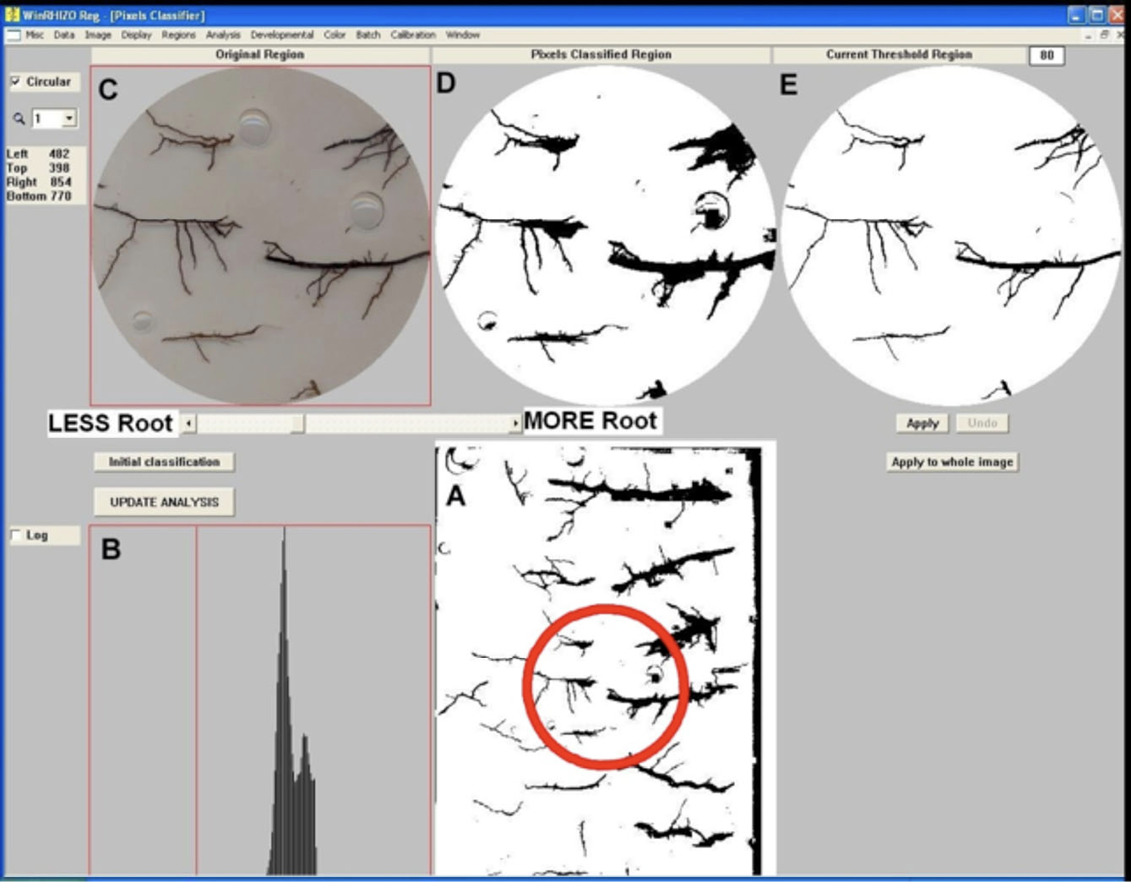Image resolution: width=1131 pixels, height=891 pixels.
Task: Click the magnifier zoom icon
Action: [x=18, y=118]
